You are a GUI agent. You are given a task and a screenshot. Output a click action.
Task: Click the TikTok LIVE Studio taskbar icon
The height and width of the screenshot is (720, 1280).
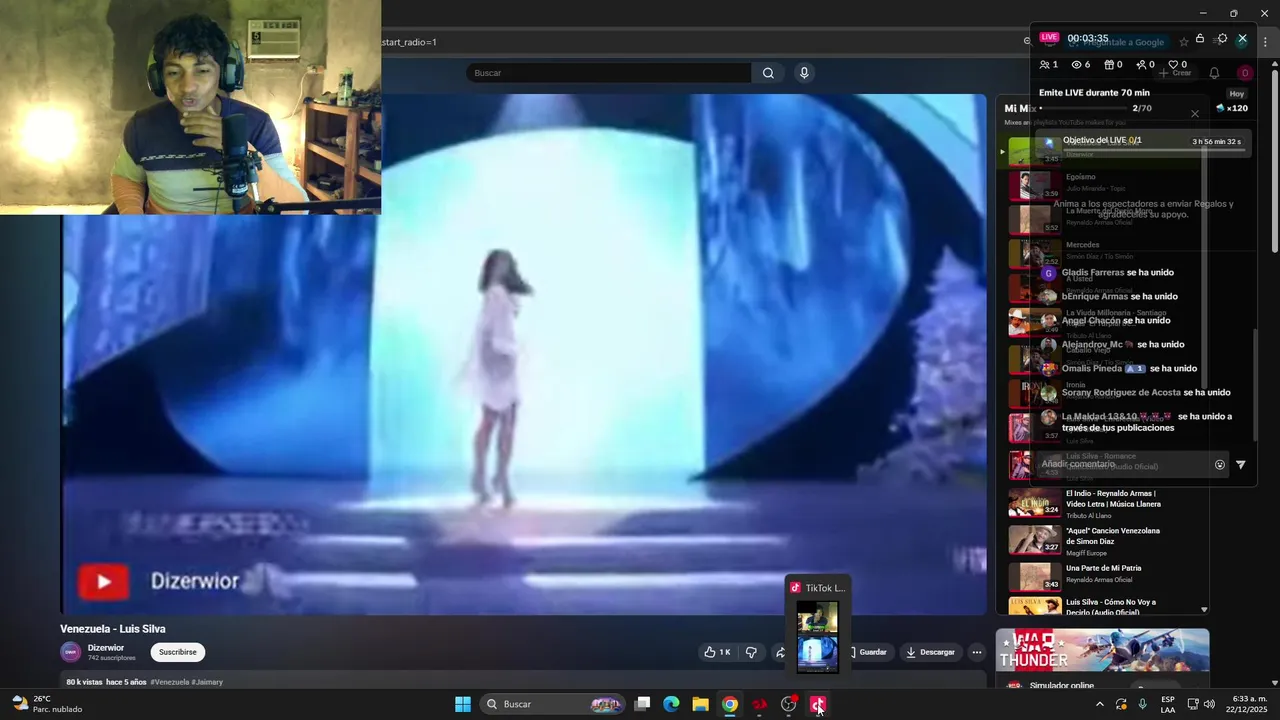(818, 704)
